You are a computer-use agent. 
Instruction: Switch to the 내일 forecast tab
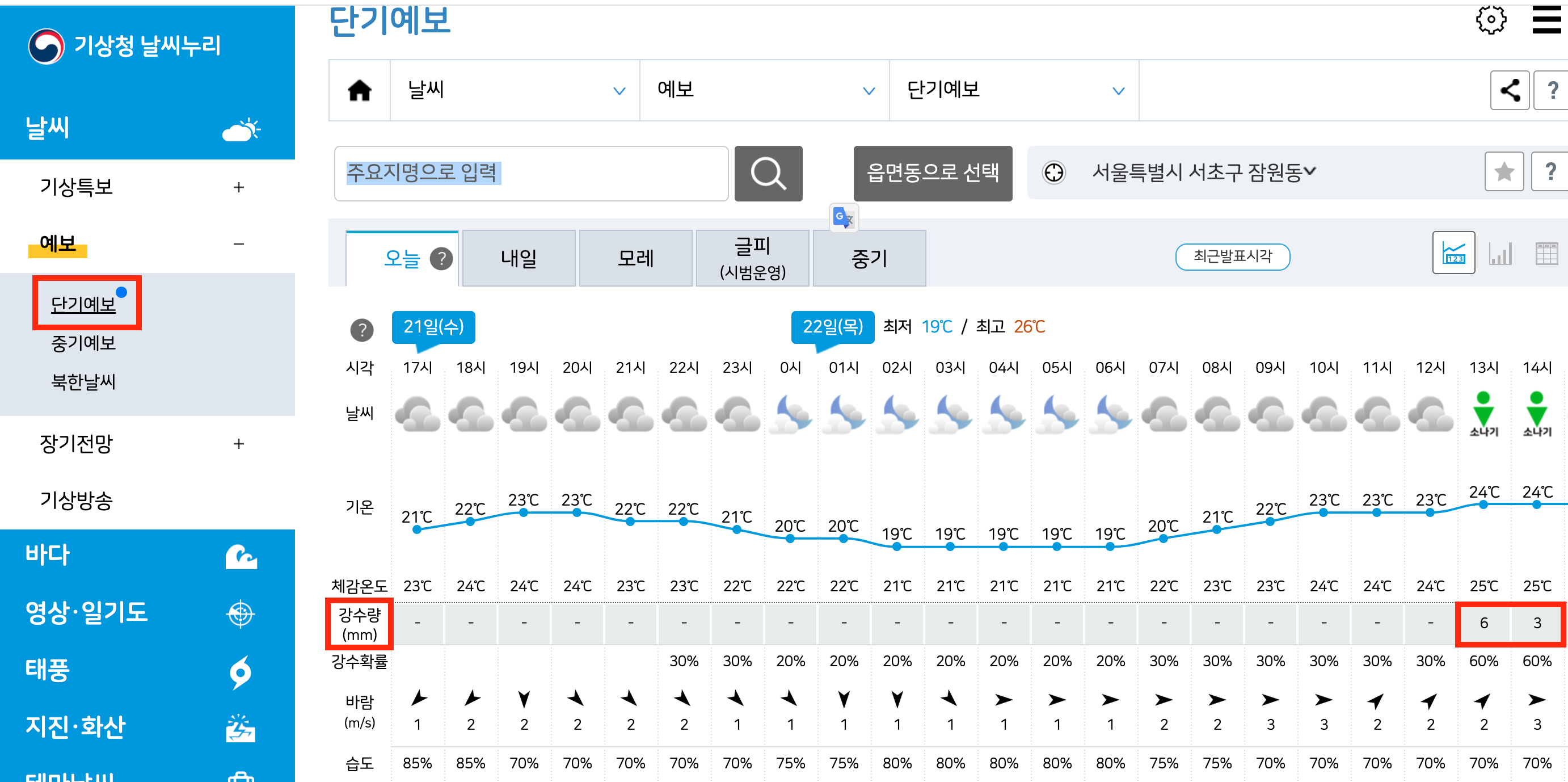519,258
